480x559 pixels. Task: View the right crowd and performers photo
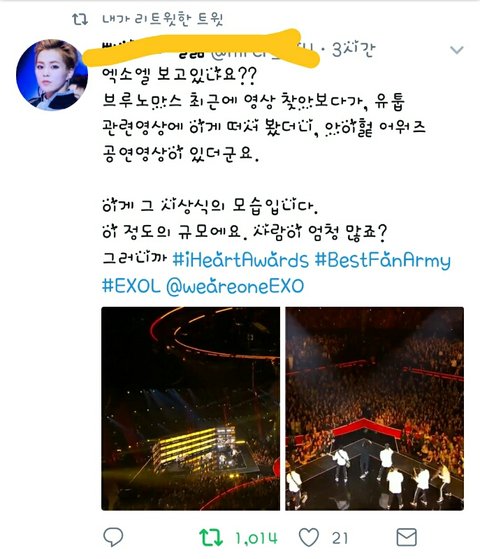[x=374, y=409]
